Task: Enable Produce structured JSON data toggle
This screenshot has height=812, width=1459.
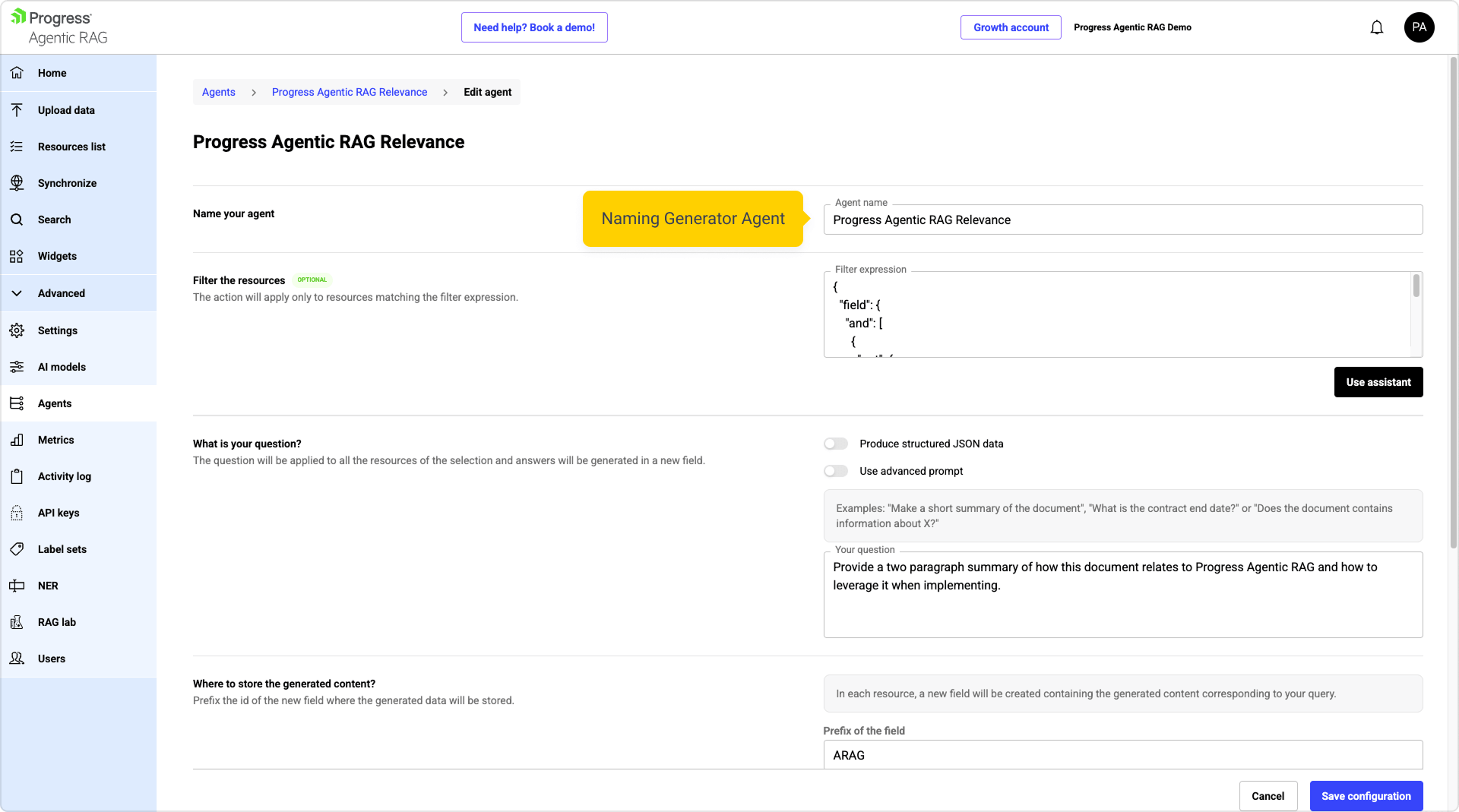Action: click(x=836, y=444)
